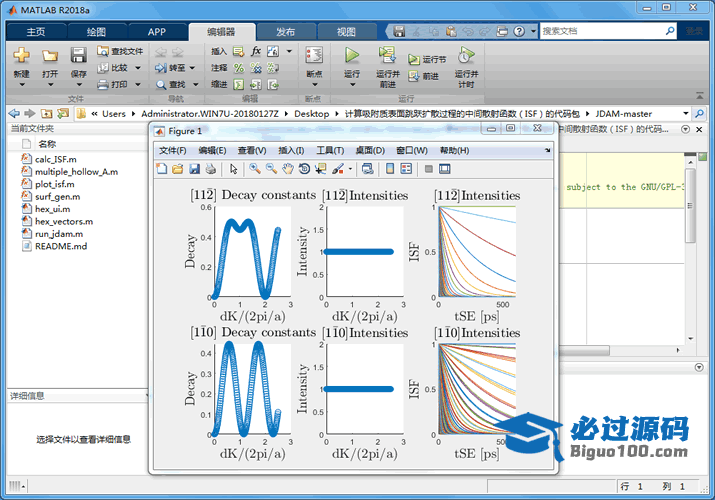Screen dimensions: 715x500
Task: Click the Open File icon in Figure 1 toolbar
Action: [178, 169]
